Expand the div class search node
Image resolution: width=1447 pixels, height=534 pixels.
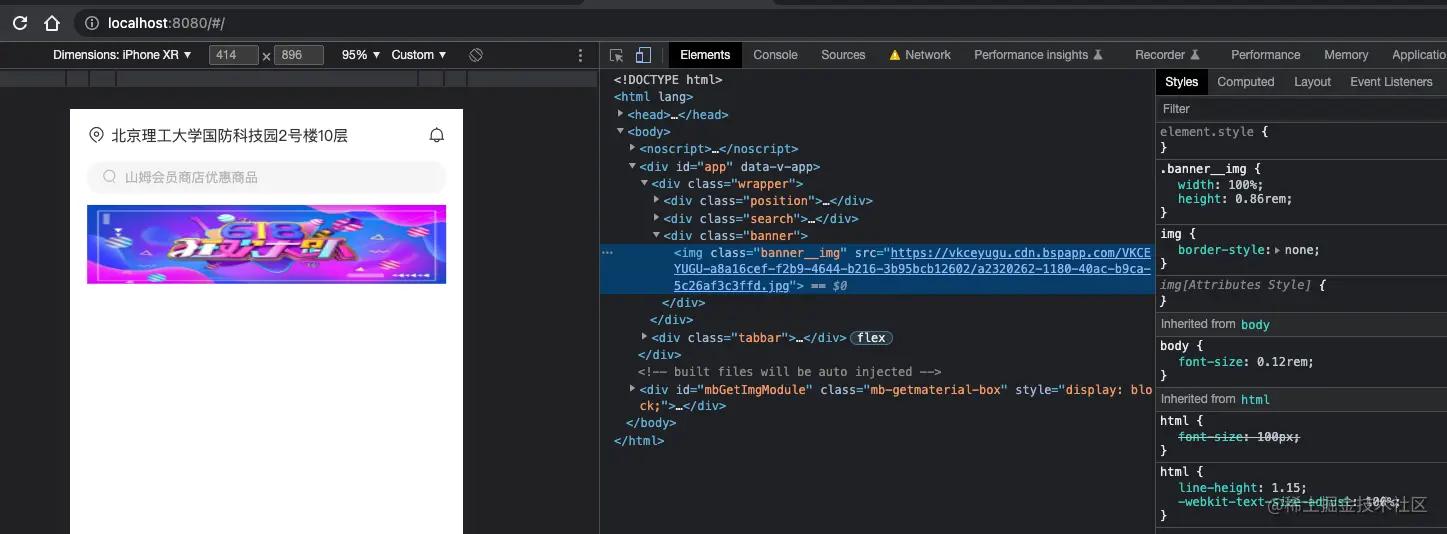tap(657, 217)
